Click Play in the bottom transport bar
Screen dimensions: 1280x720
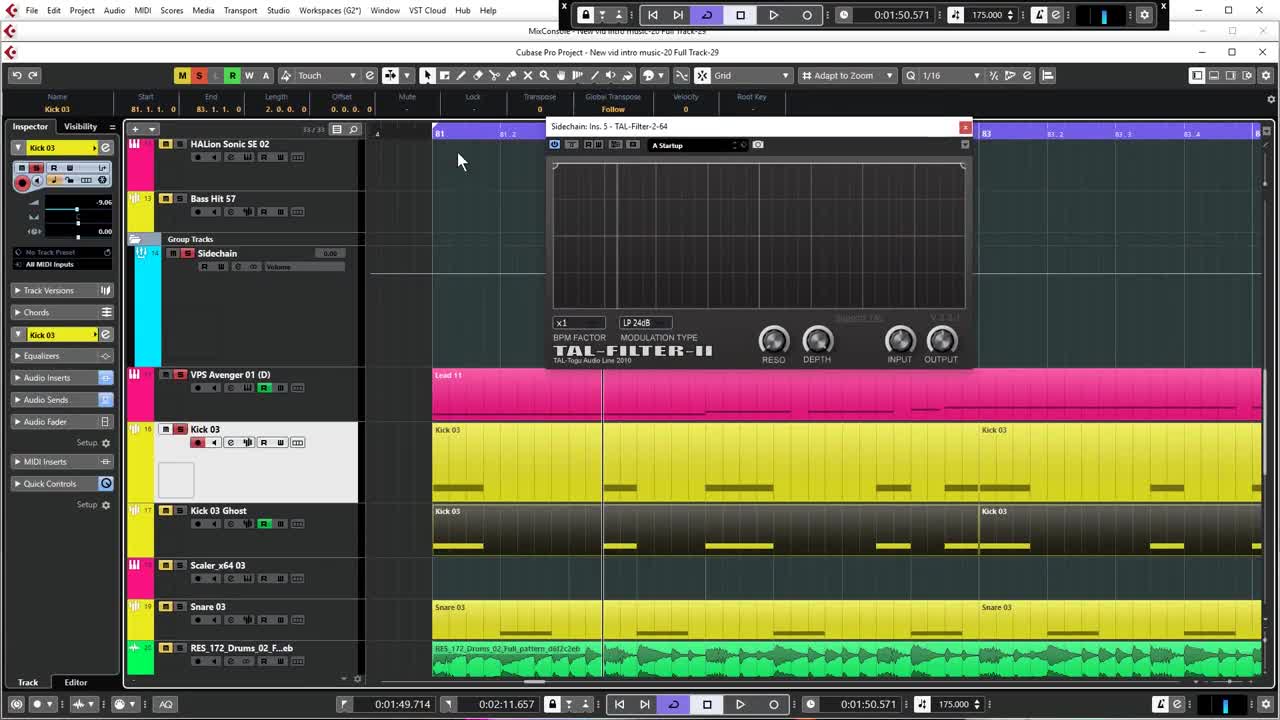point(740,704)
